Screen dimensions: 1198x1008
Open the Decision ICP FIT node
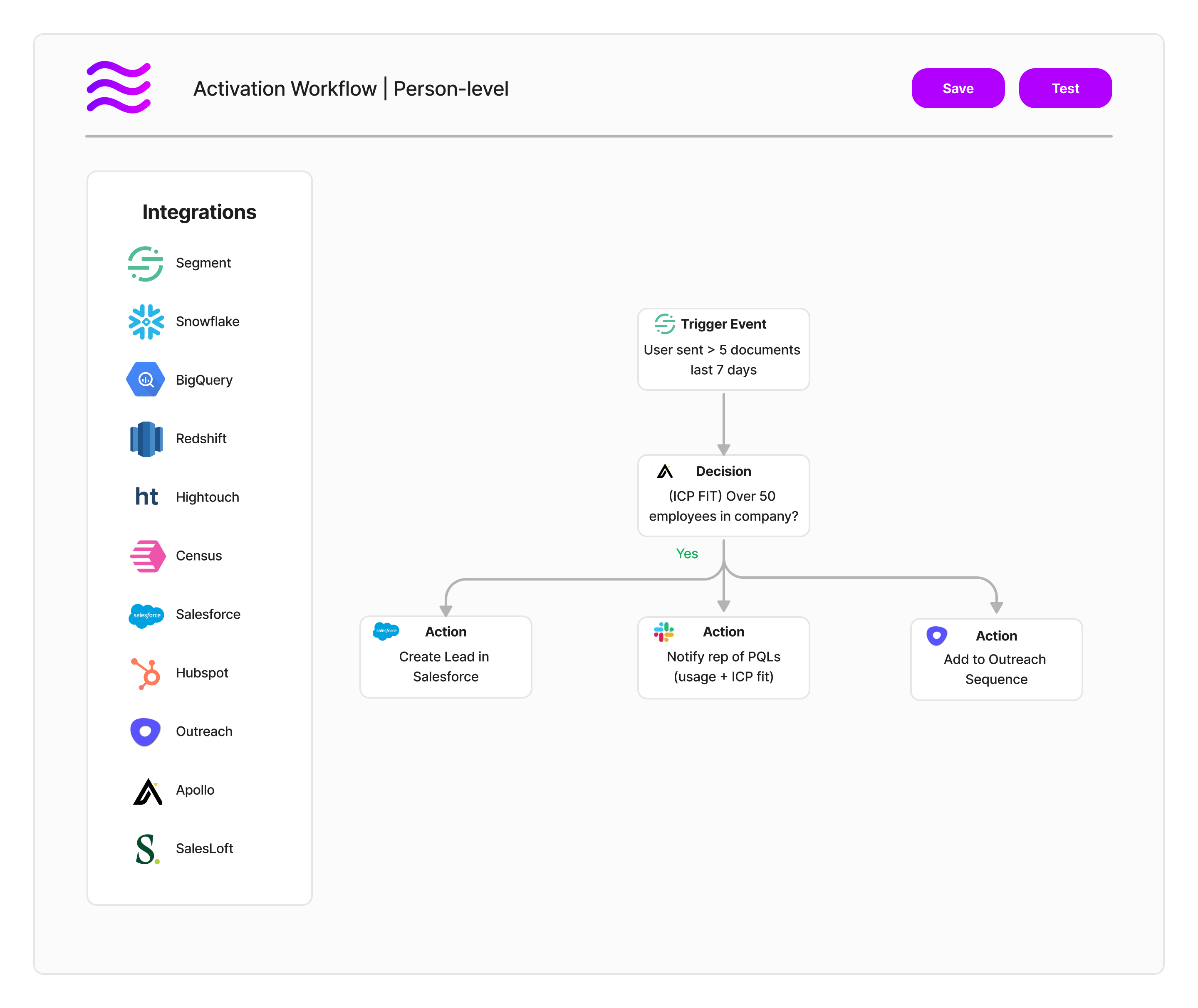[x=723, y=496]
